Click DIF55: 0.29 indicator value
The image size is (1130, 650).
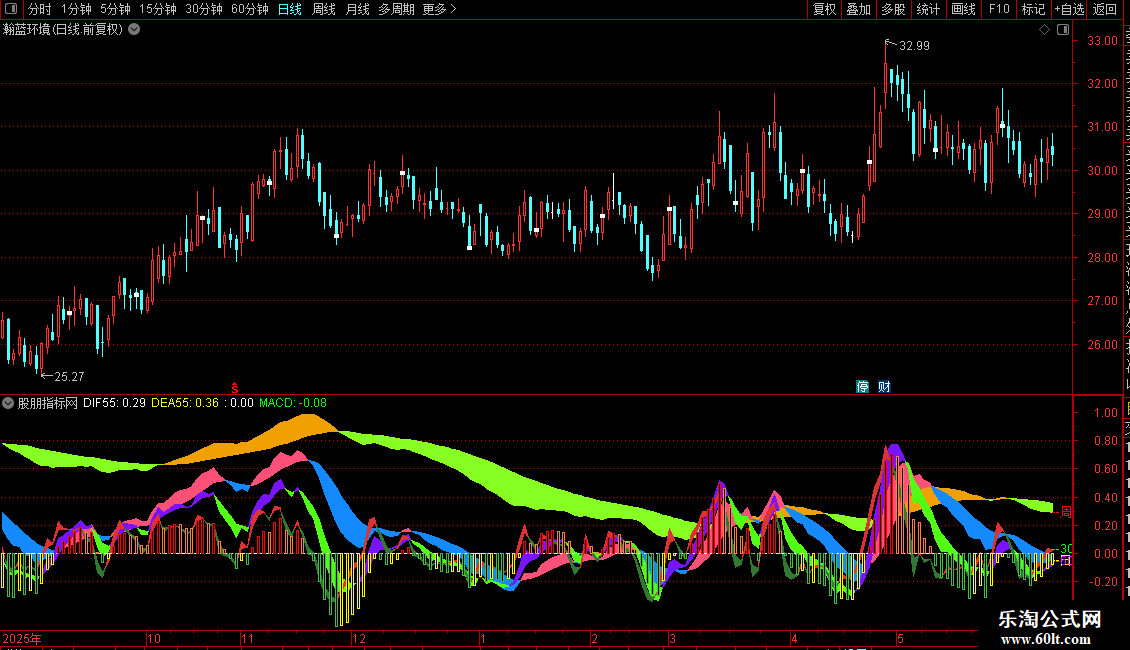point(114,403)
